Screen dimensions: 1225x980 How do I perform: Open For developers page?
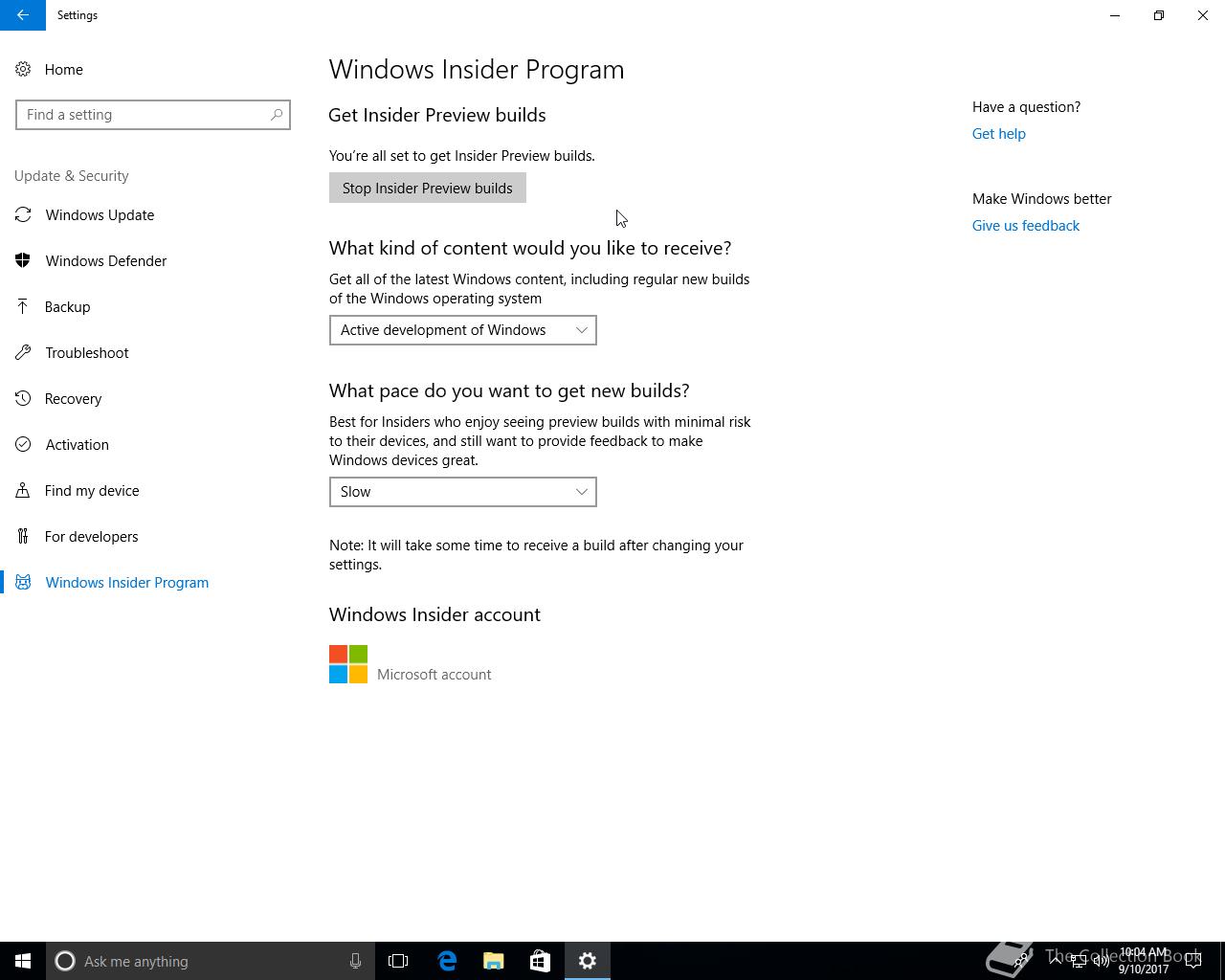tap(91, 536)
